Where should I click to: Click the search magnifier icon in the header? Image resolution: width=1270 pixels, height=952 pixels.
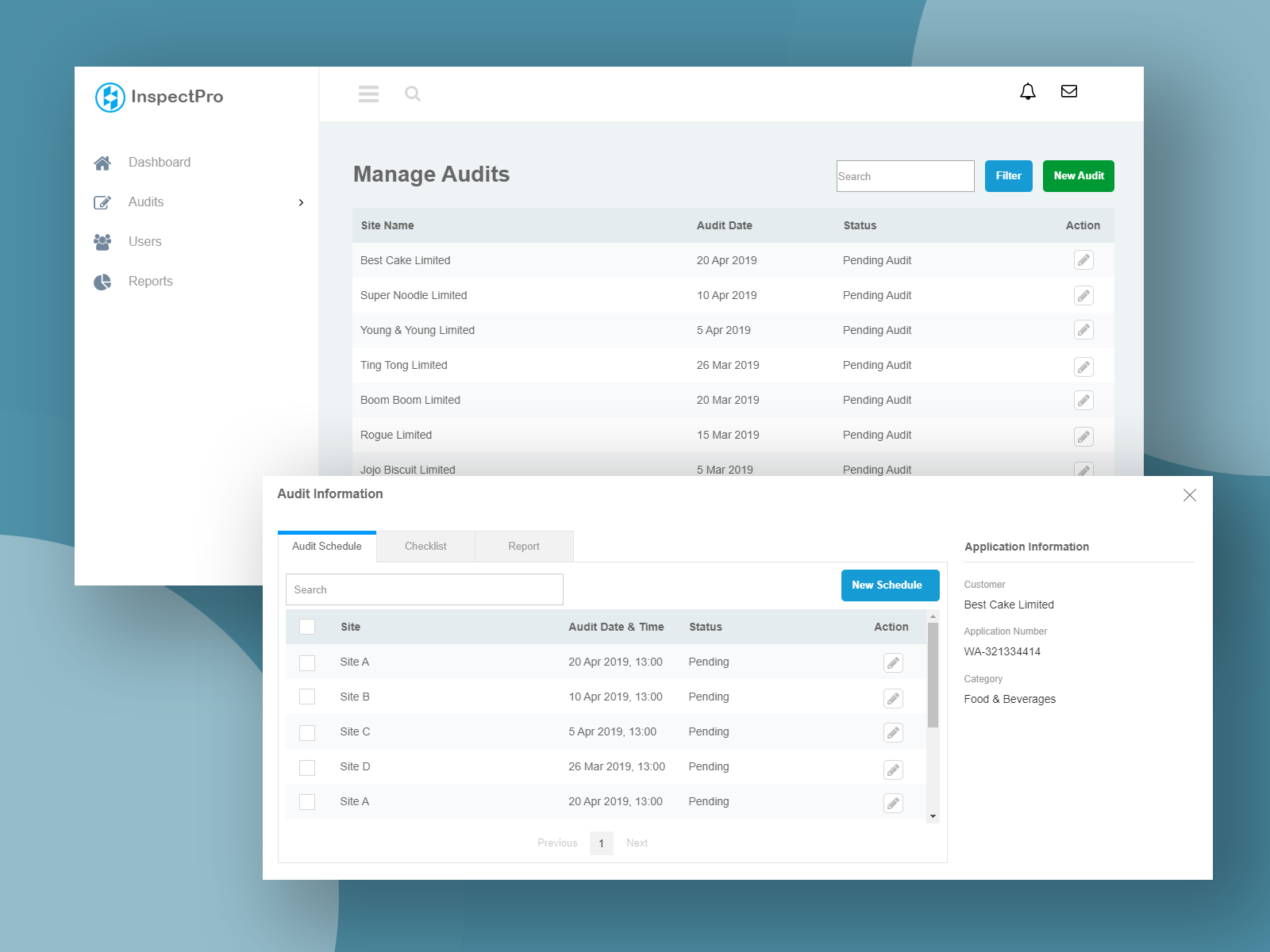point(413,94)
